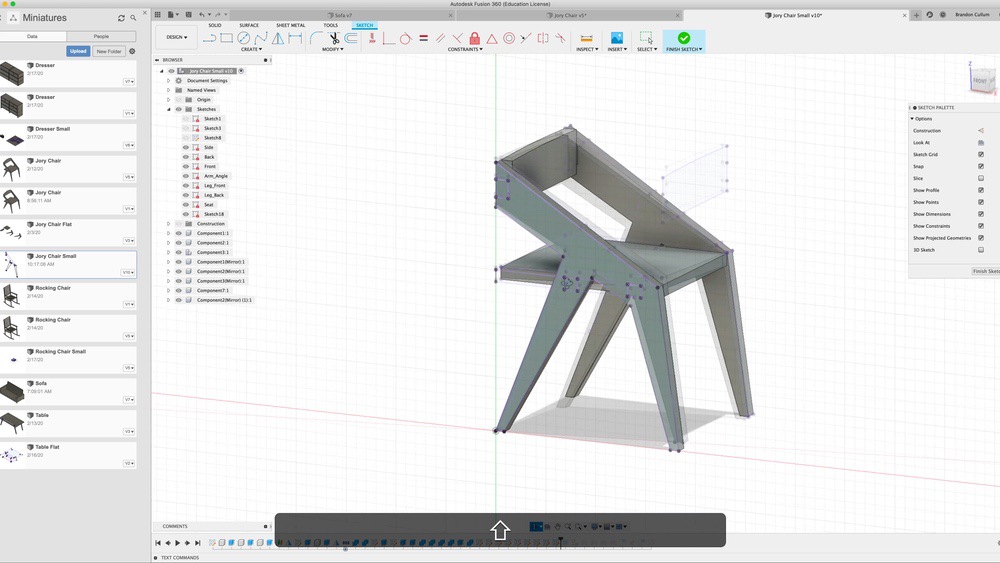The height and width of the screenshot is (563, 1000).
Task: Click the Finish Sketch green checkmark
Action: [x=684, y=38]
